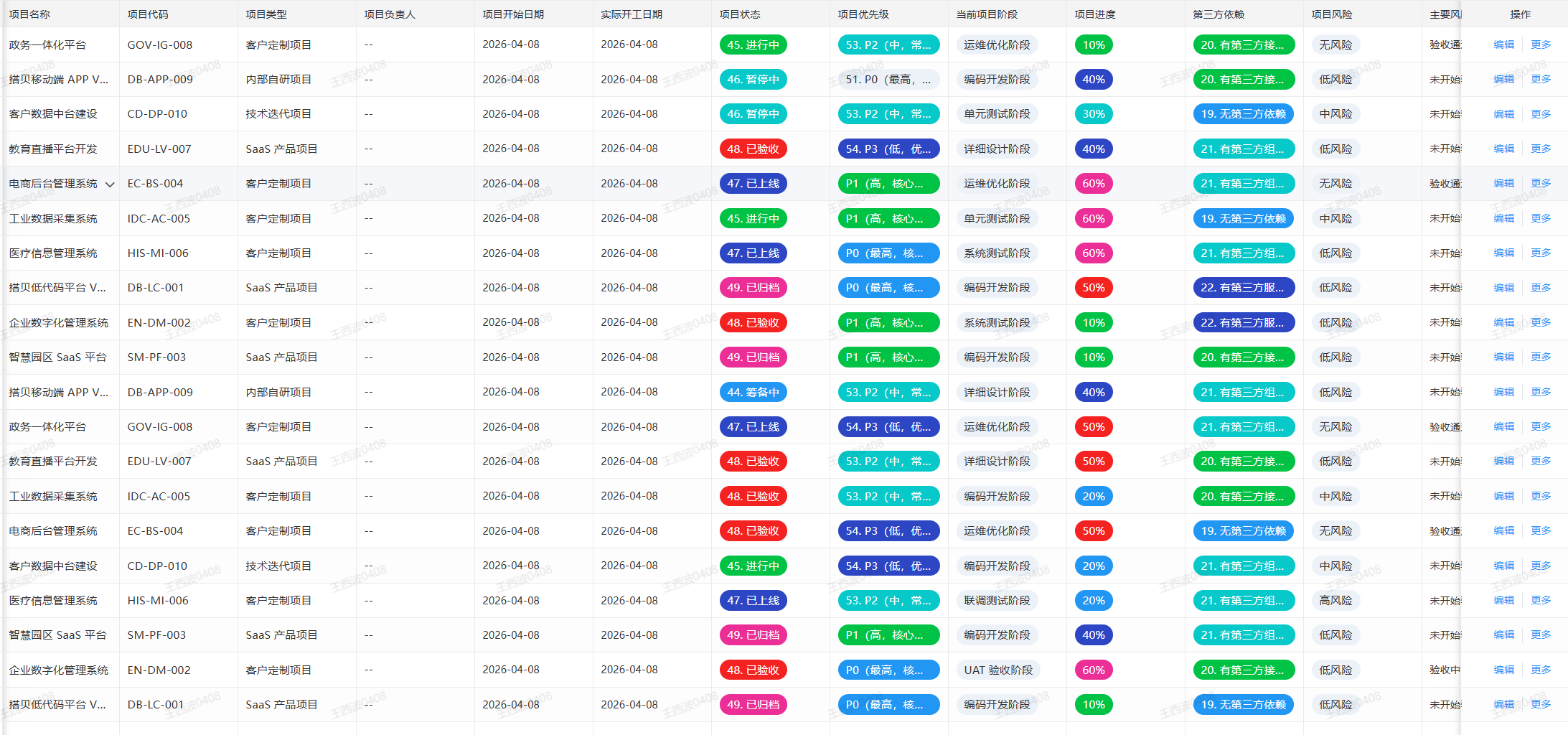
Task: Select 内部自研项目 in the 44. 筹备中 row
Action: 278,392
